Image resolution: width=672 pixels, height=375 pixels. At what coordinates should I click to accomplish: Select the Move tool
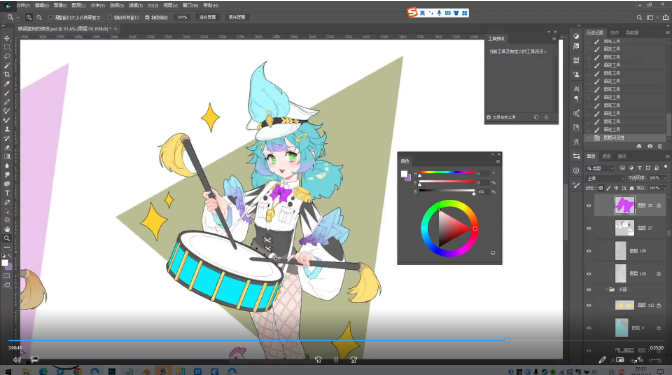pyautogui.click(x=7, y=39)
